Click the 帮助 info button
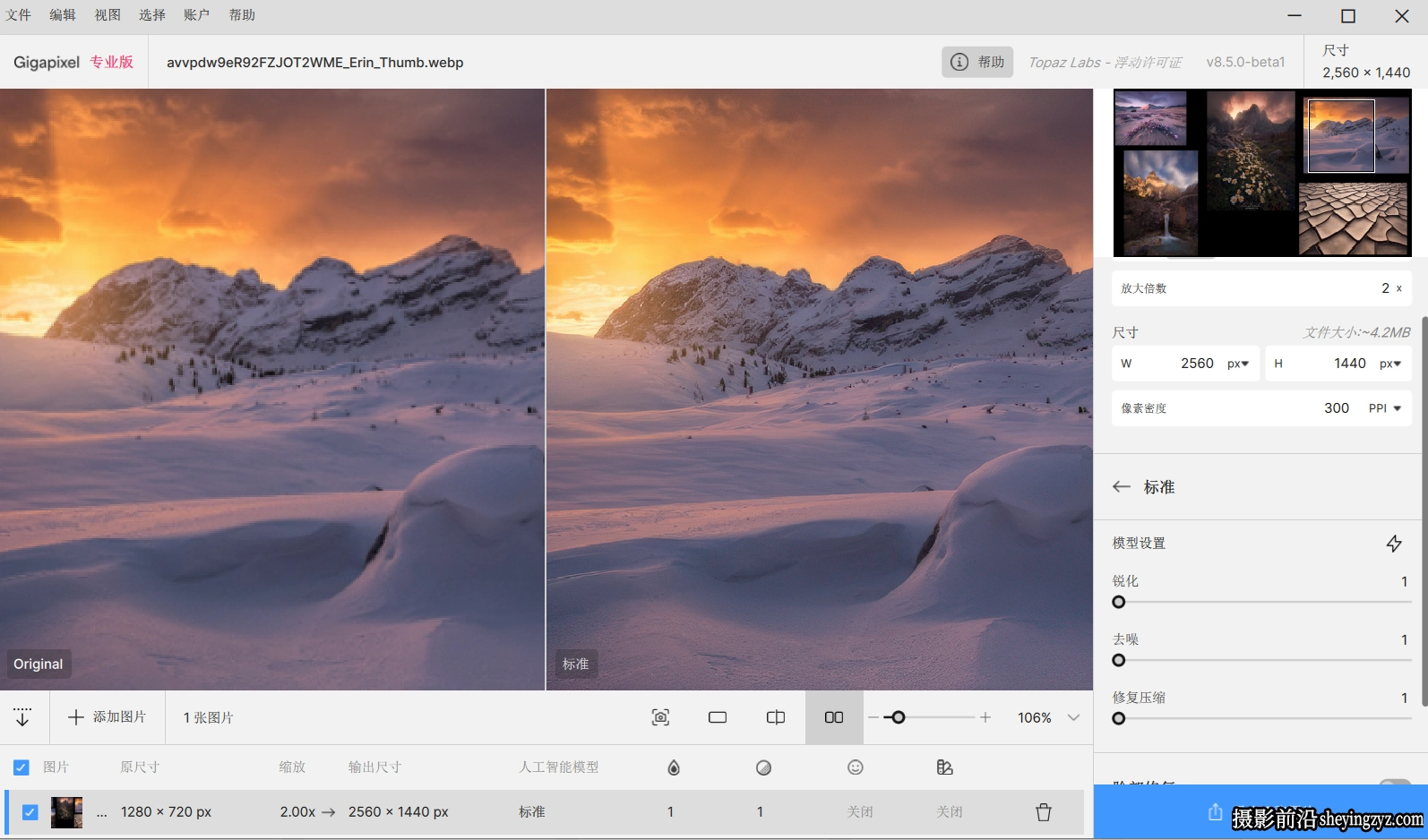The image size is (1428, 840). pos(977,62)
